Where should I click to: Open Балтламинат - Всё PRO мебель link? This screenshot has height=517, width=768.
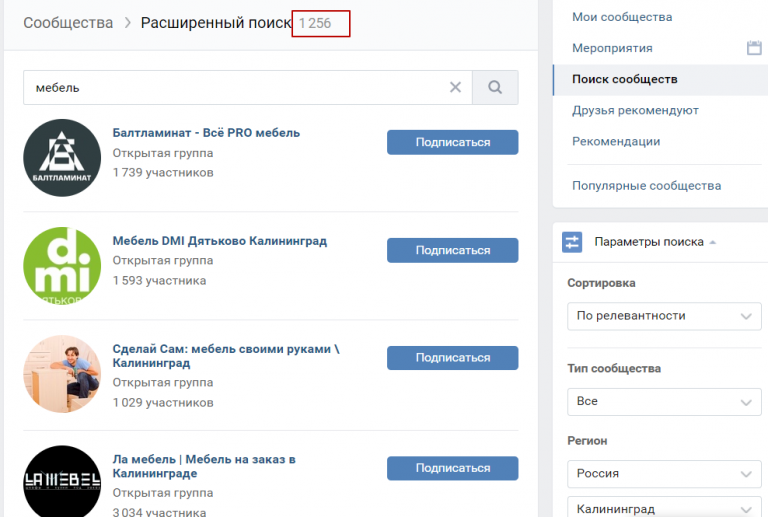[206, 133]
